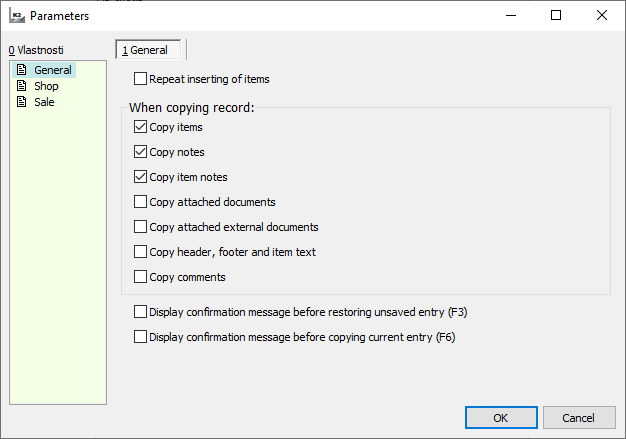Uncheck the Copy items checkbox
This screenshot has height=439, width=626.
pyautogui.click(x=140, y=127)
